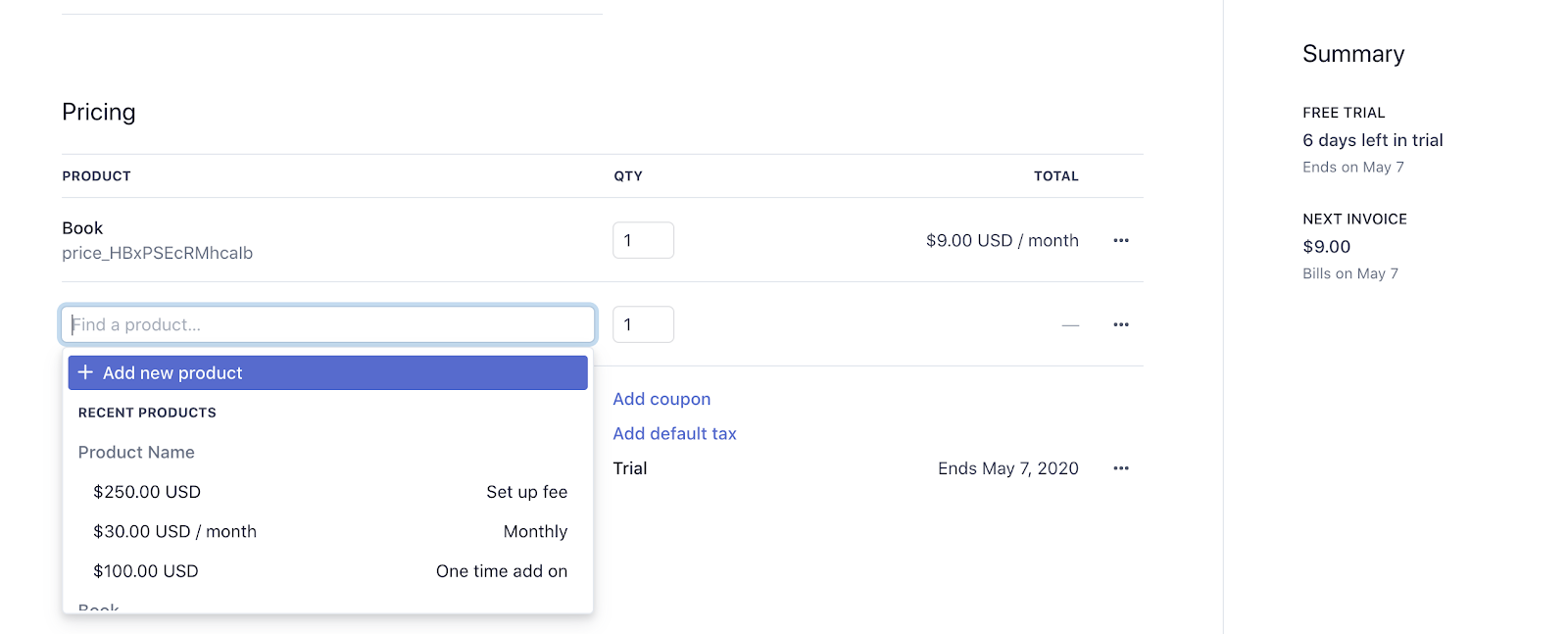Click the $9.00 next invoice amount
The image size is (1568, 634).
click(1327, 247)
